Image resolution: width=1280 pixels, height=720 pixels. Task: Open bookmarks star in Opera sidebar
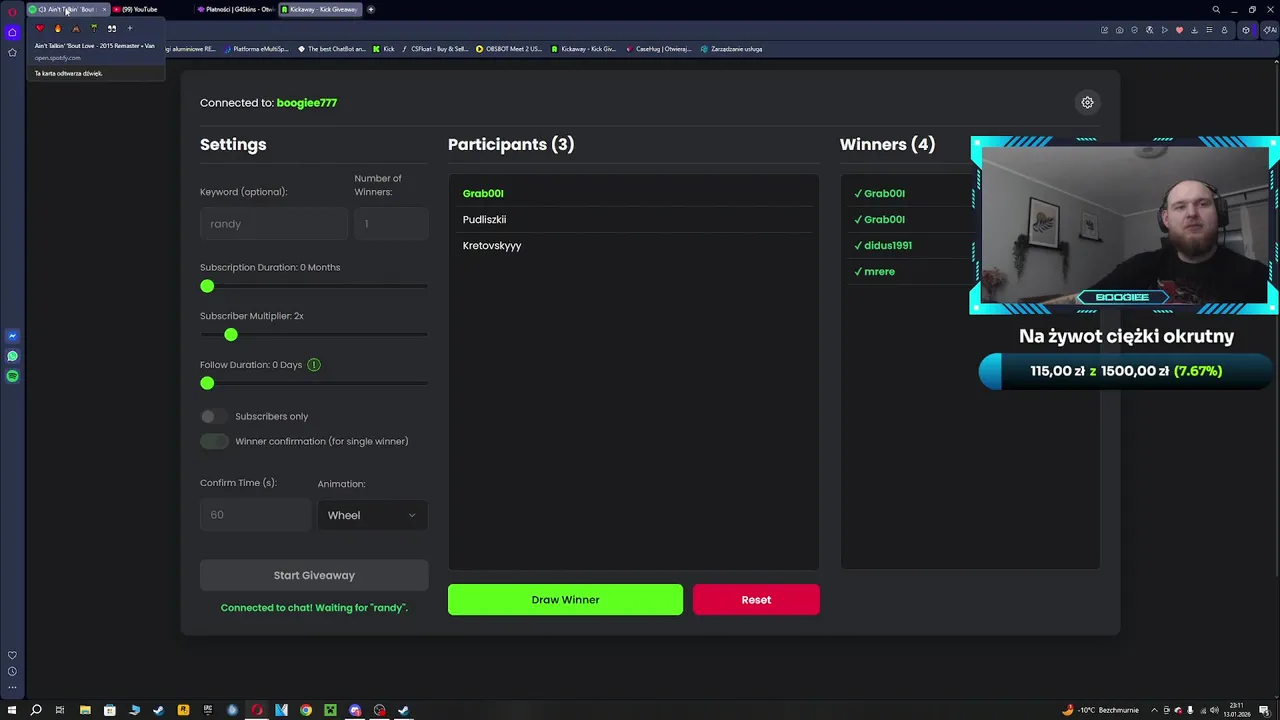pos(12,52)
